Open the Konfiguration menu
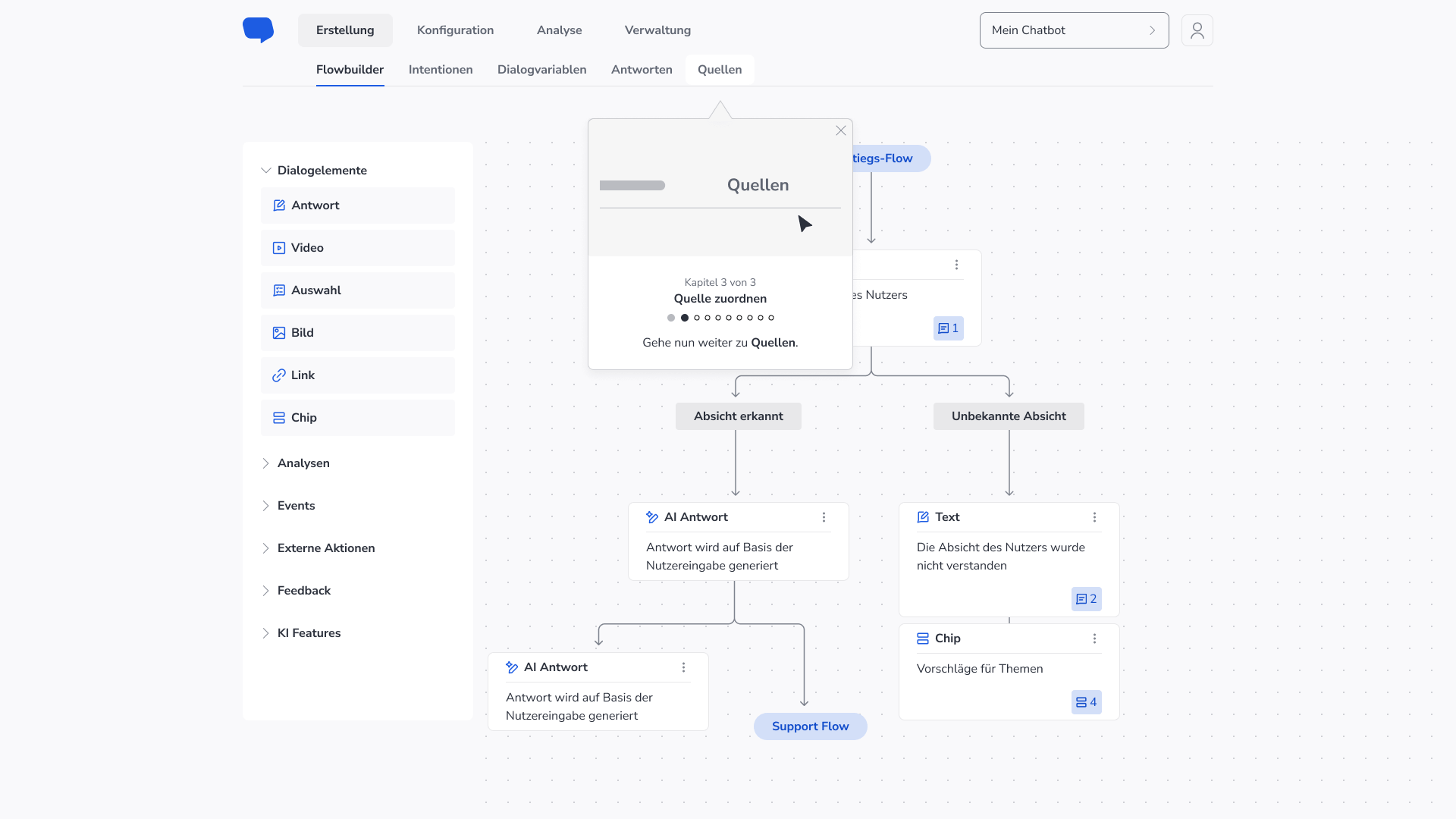 tap(455, 30)
